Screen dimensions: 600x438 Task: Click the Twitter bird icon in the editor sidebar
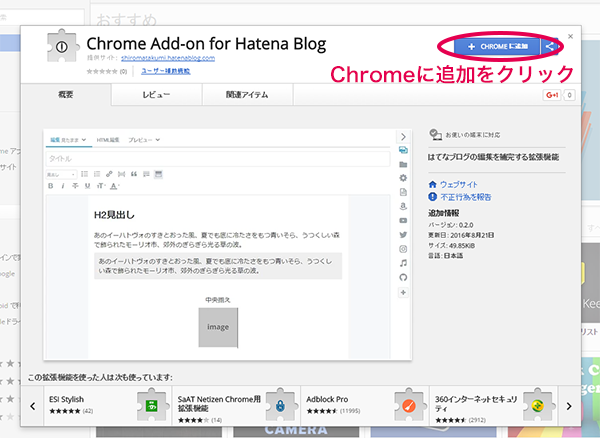pyautogui.click(x=403, y=234)
